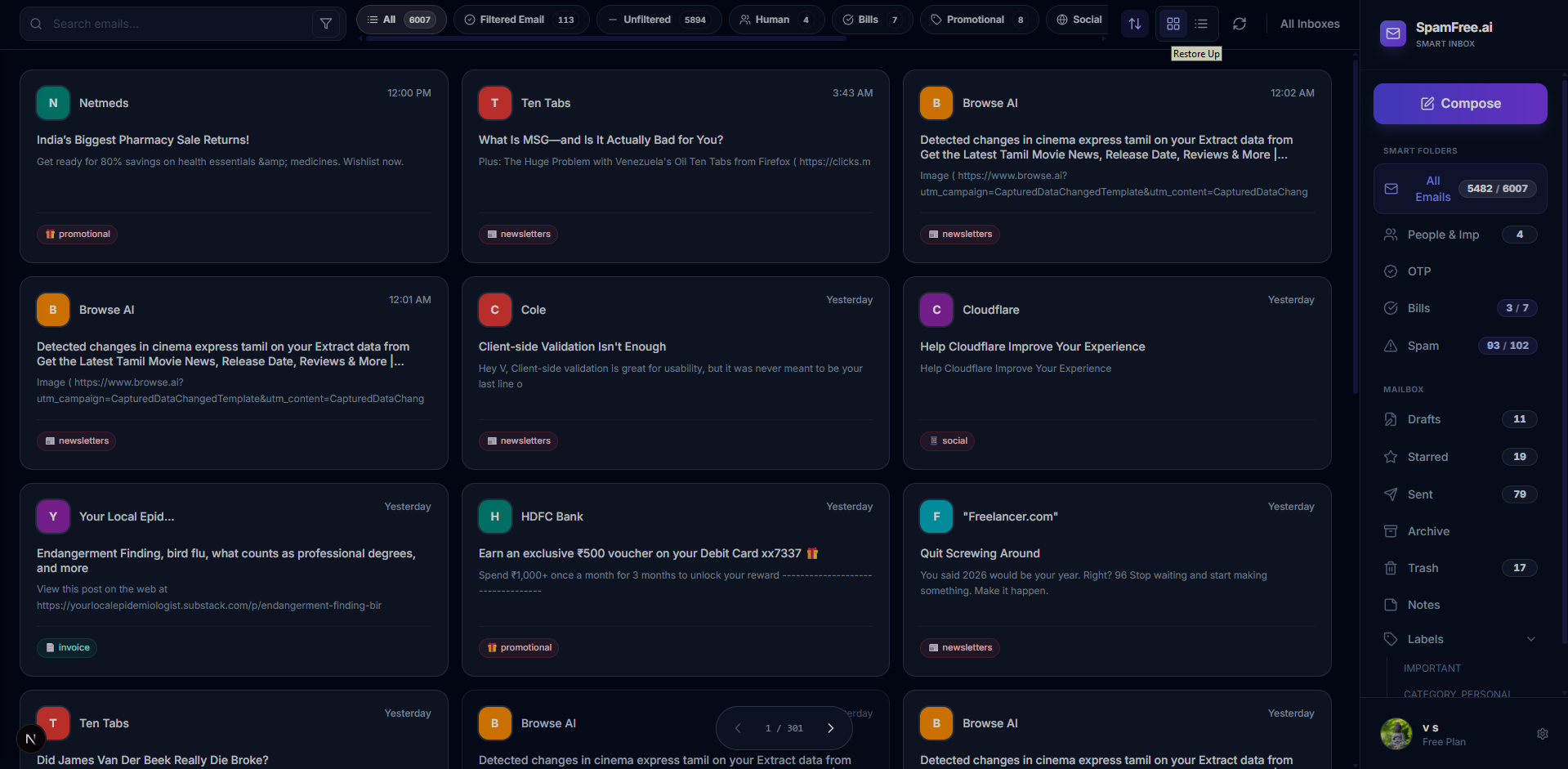This screenshot has width=1568, height=769.
Task: Click the refresh emails icon
Action: [x=1240, y=24]
